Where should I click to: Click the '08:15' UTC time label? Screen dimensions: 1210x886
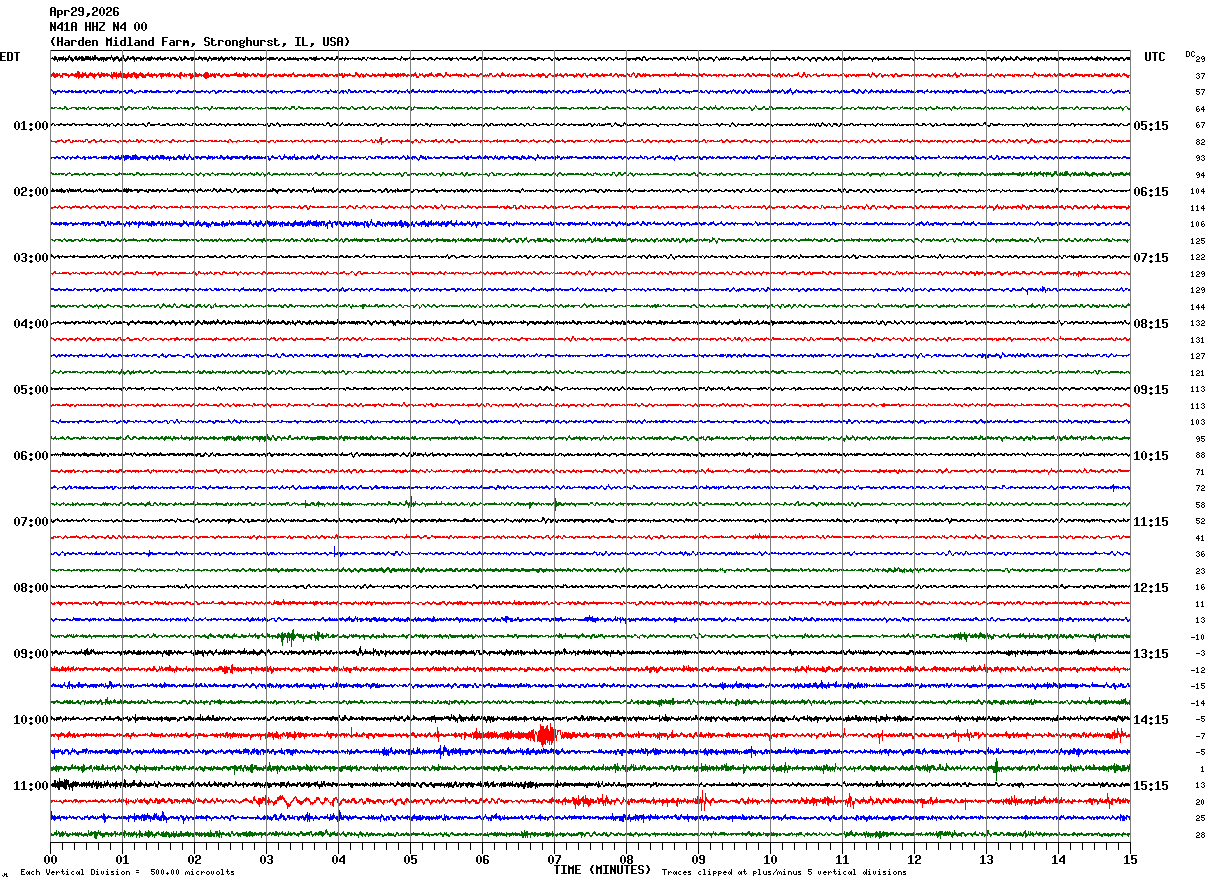point(1151,324)
